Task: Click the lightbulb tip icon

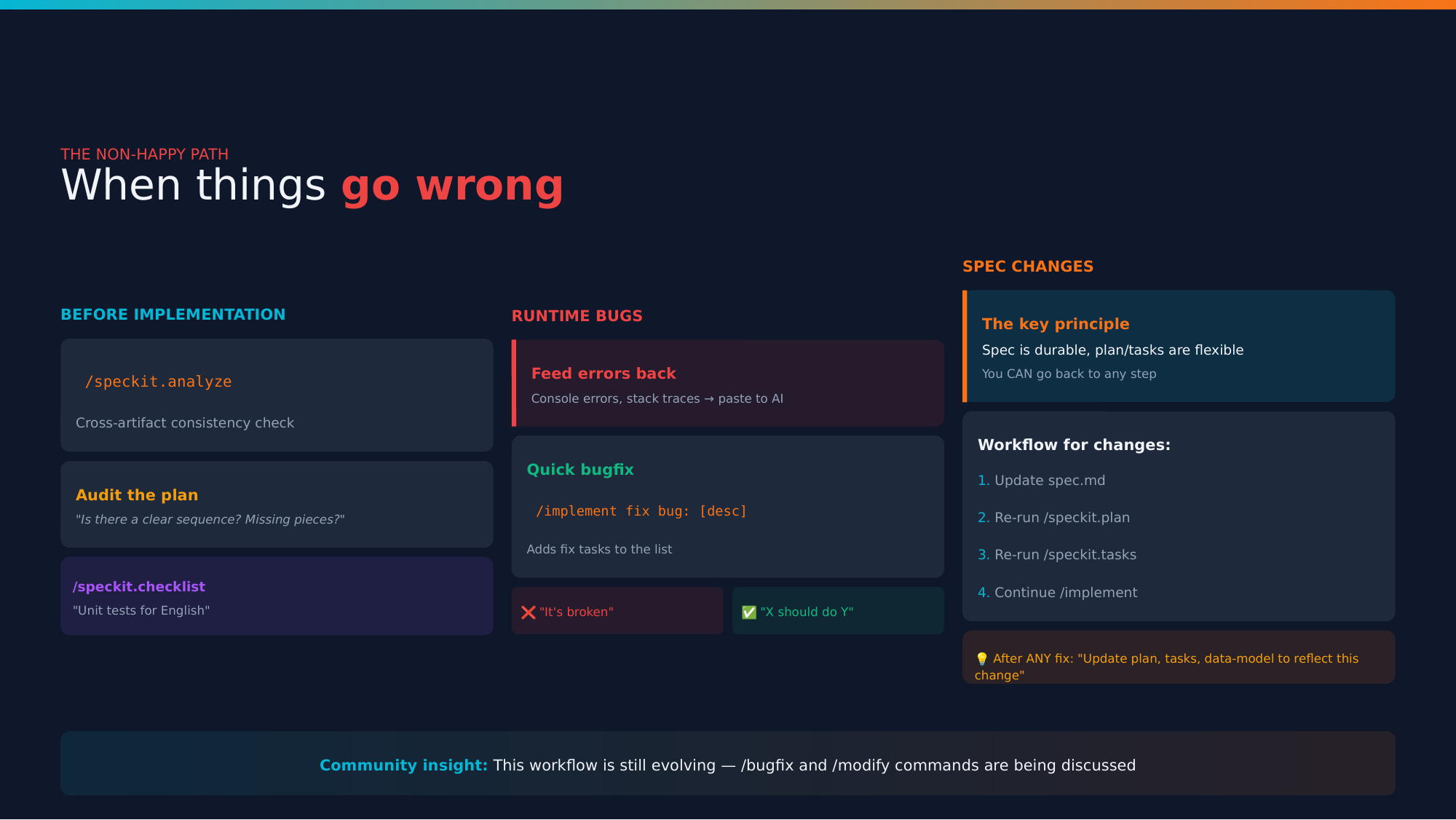Action: pyautogui.click(x=983, y=658)
